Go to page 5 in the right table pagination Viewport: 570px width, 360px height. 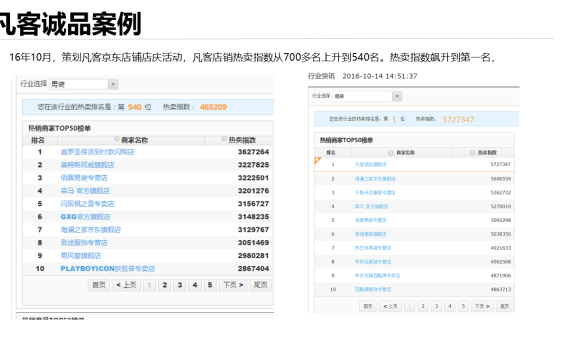[463, 306]
